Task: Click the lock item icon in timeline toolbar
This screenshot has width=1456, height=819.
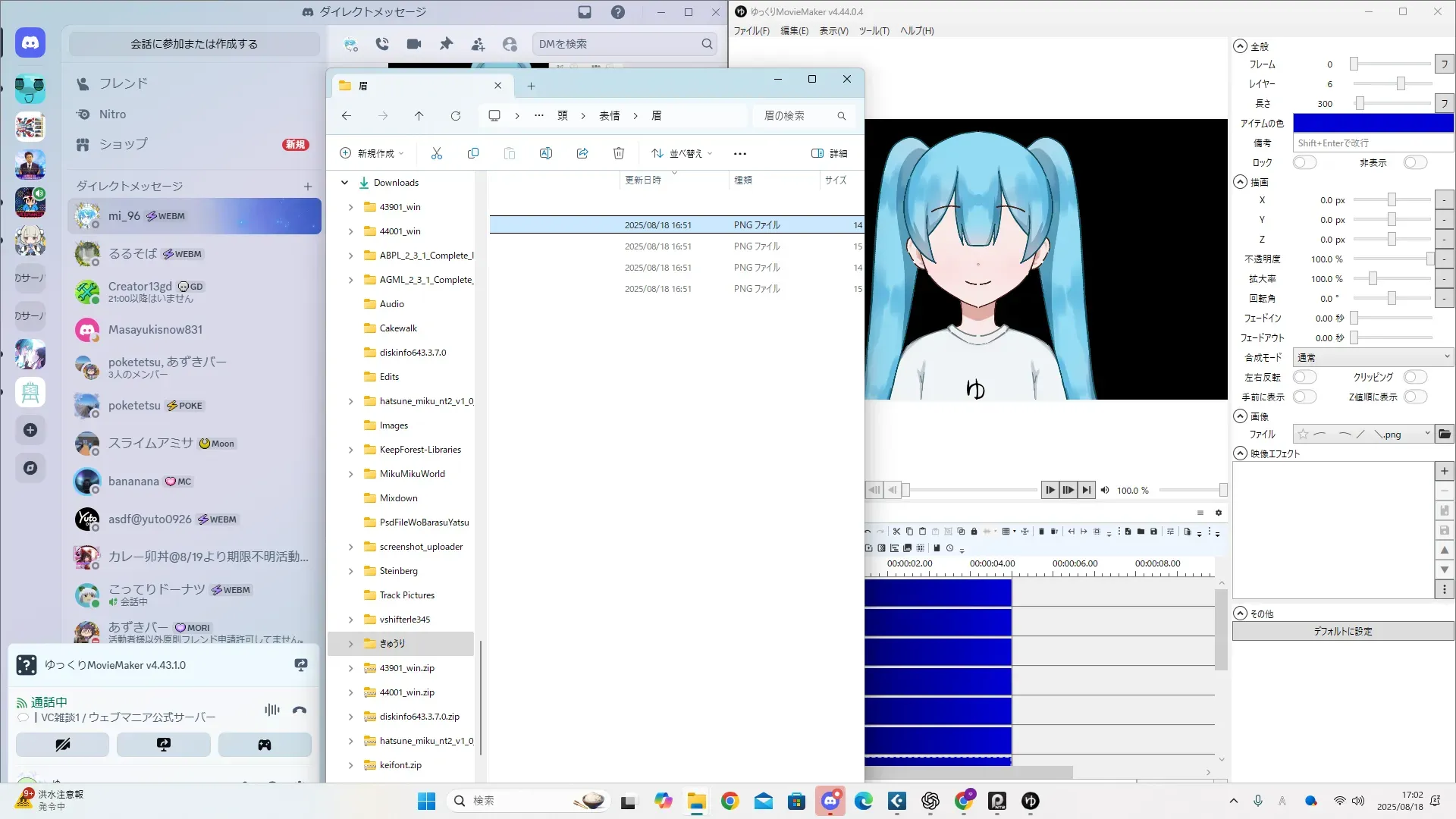Action: 974,532
